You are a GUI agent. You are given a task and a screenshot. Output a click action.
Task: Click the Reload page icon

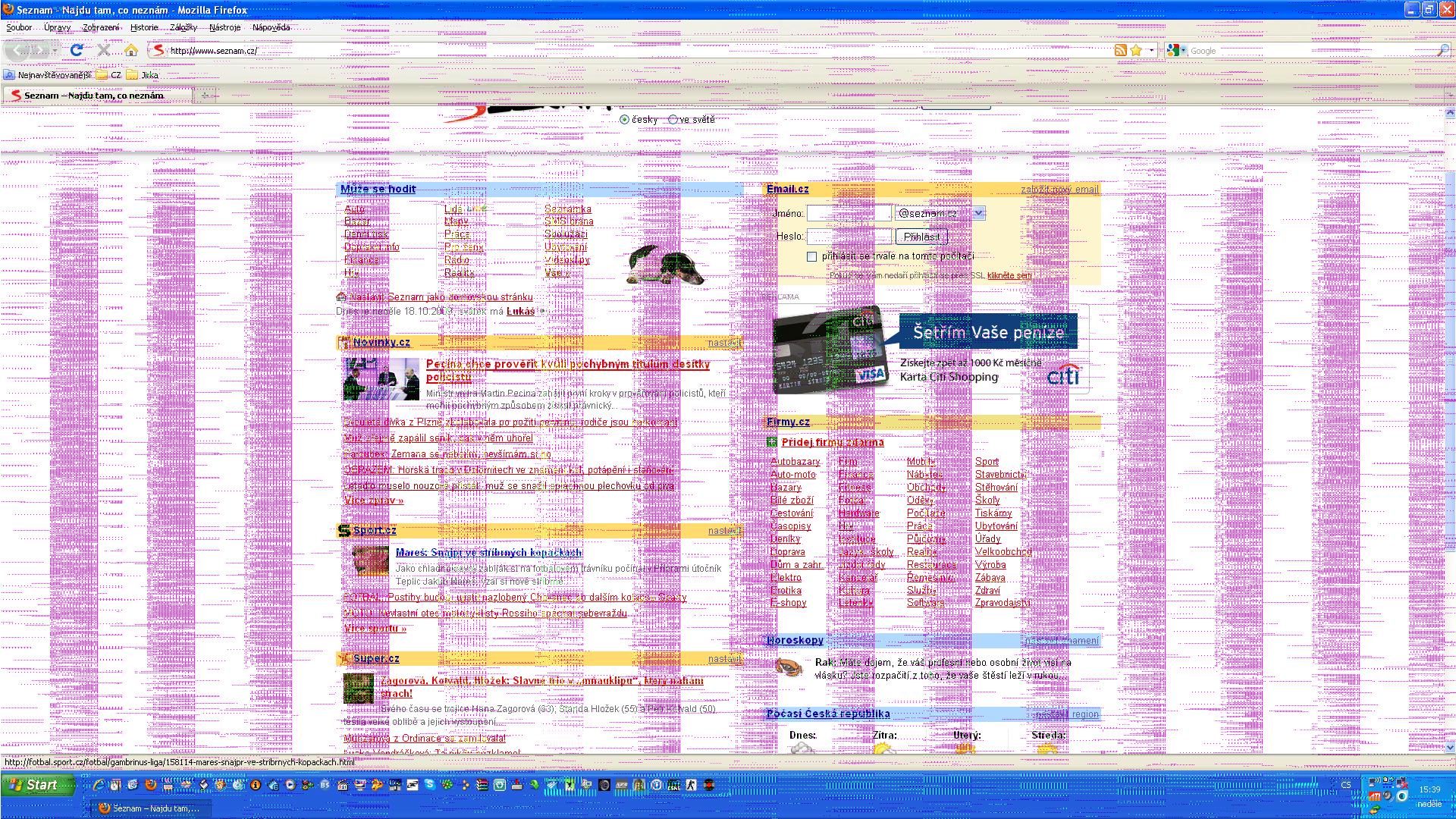click(77, 50)
